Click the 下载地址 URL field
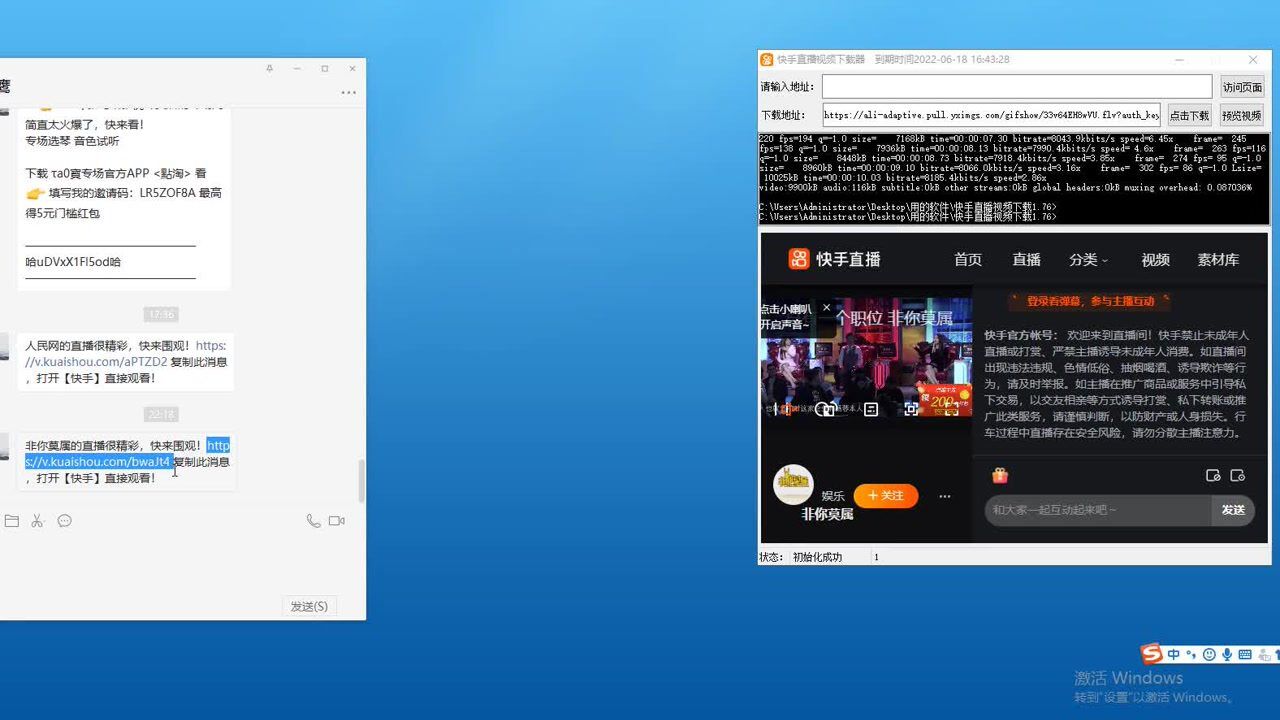Viewport: 1280px width, 720px height. tap(992, 115)
